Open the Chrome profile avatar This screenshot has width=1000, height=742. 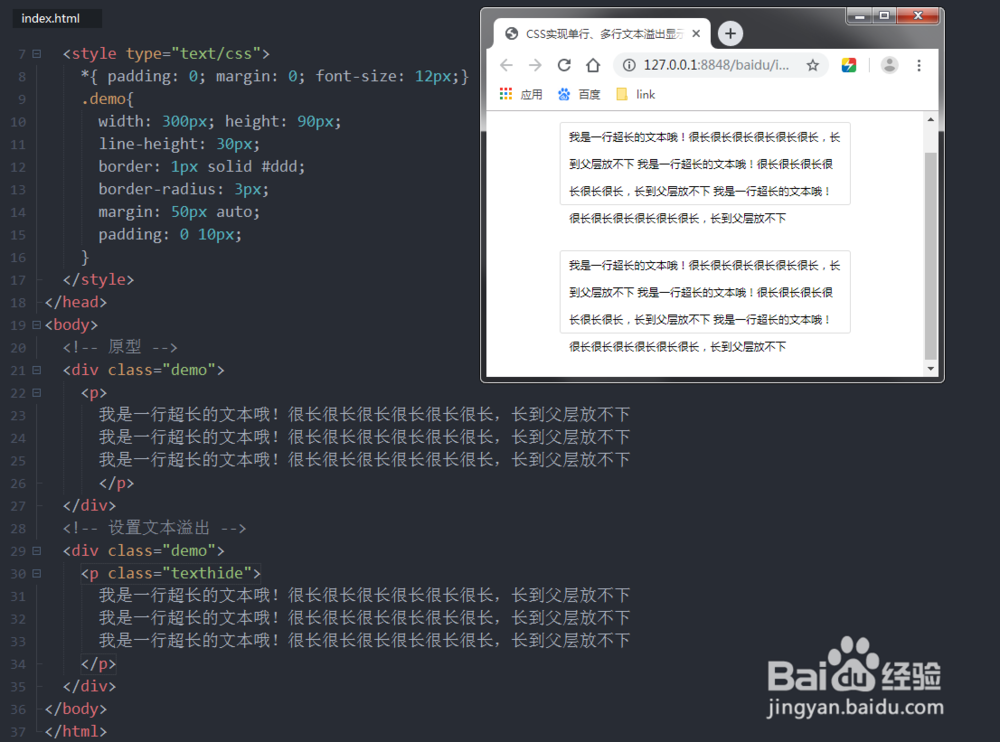pyautogui.click(x=889, y=65)
